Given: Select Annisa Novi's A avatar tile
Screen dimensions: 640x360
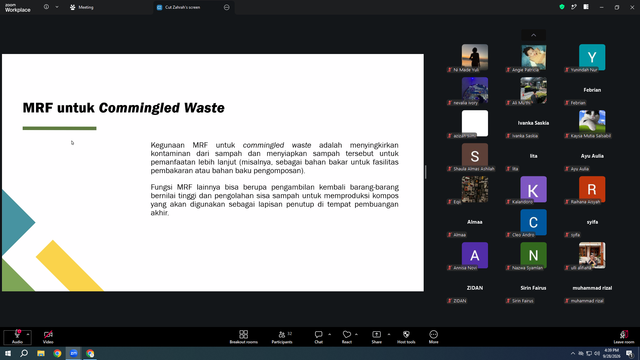Looking at the screenshot, I should [475, 256].
